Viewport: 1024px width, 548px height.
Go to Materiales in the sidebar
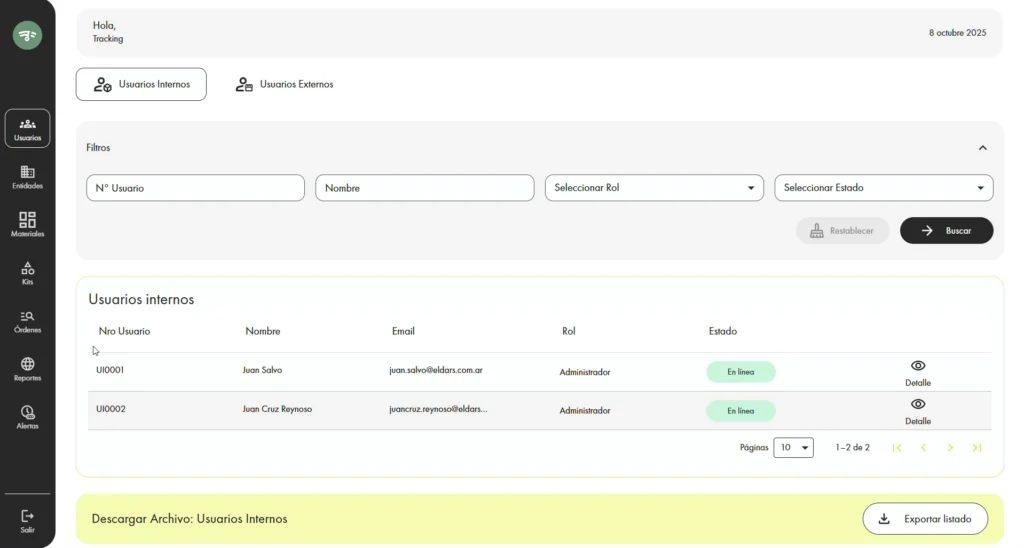coord(27,225)
